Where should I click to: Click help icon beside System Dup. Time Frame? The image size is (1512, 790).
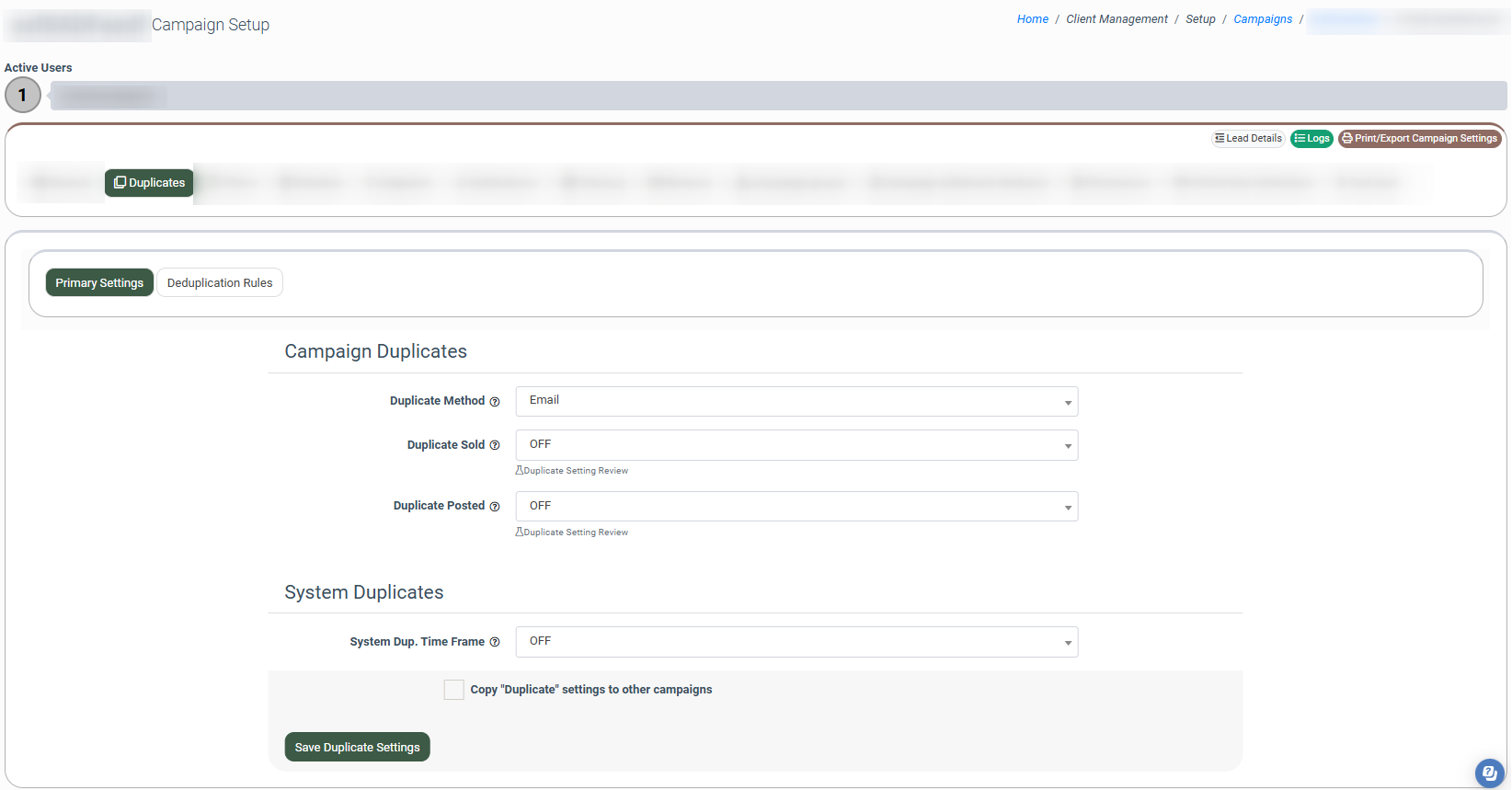[495, 643]
